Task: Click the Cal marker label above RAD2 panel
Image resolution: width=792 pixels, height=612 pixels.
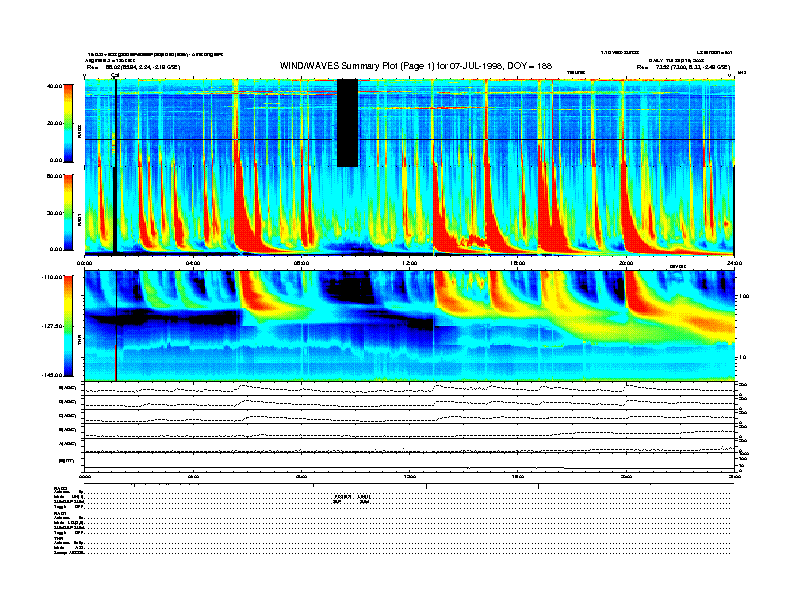Action: 115,75
